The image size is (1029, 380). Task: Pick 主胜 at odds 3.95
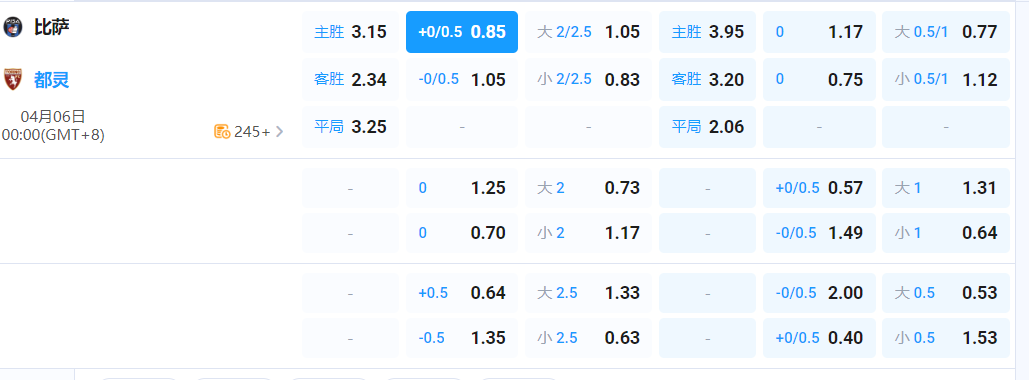[707, 32]
